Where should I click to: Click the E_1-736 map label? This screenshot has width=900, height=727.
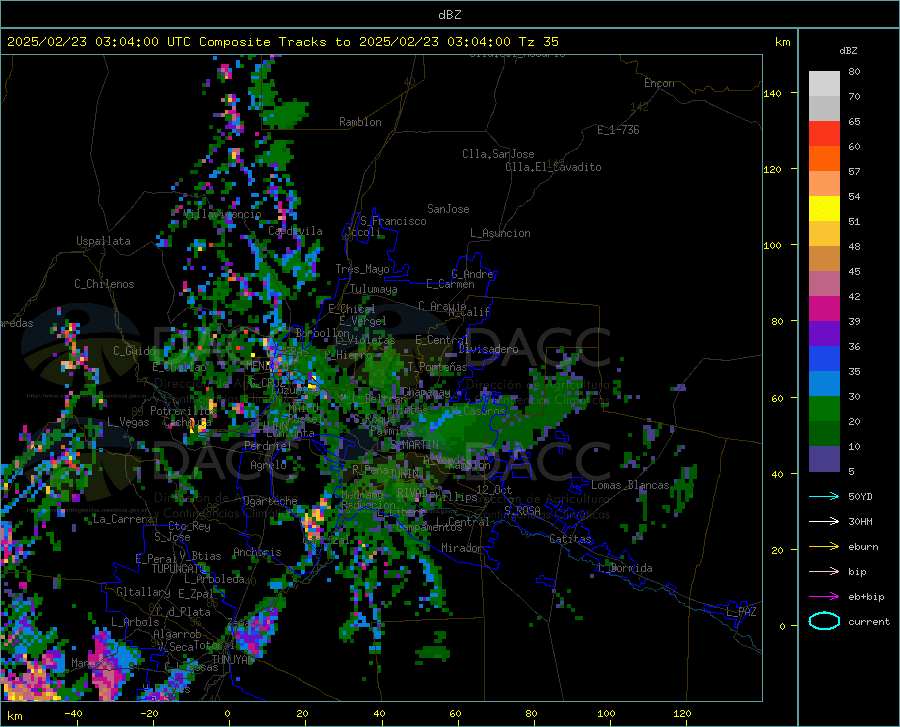click(618, 130)
